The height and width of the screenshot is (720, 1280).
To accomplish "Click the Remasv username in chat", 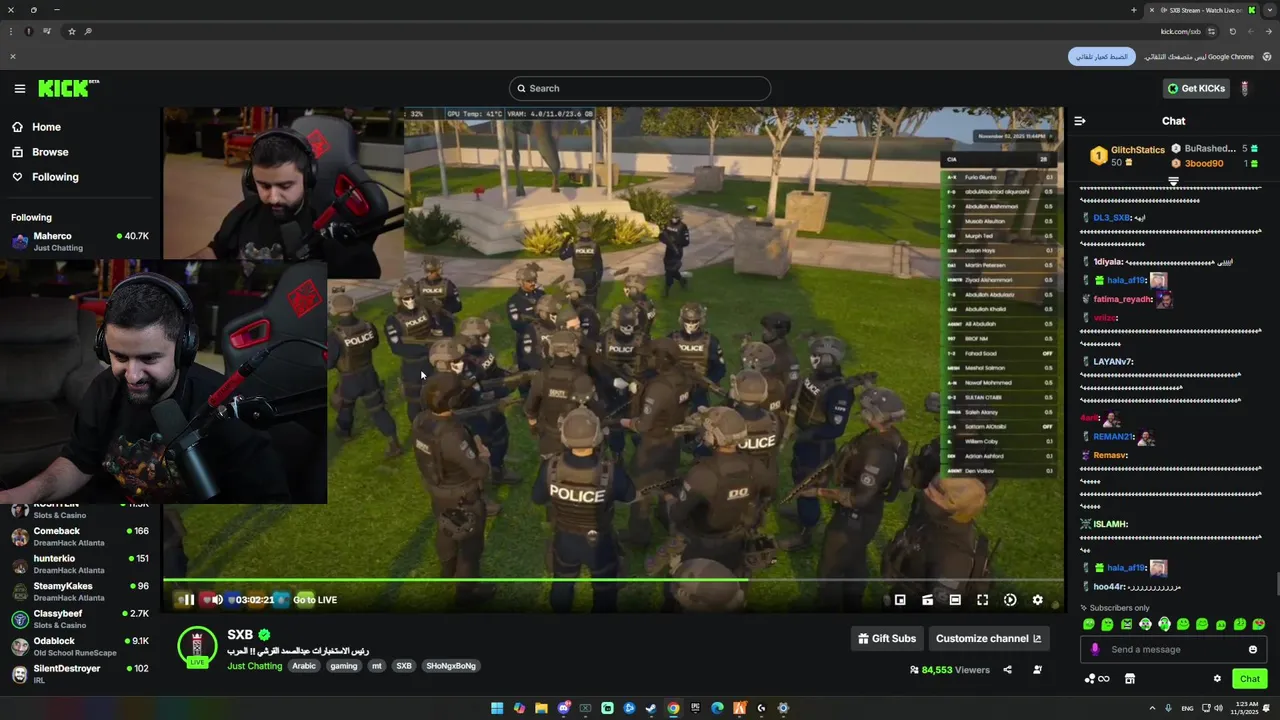I will [x=1110, y=455].
